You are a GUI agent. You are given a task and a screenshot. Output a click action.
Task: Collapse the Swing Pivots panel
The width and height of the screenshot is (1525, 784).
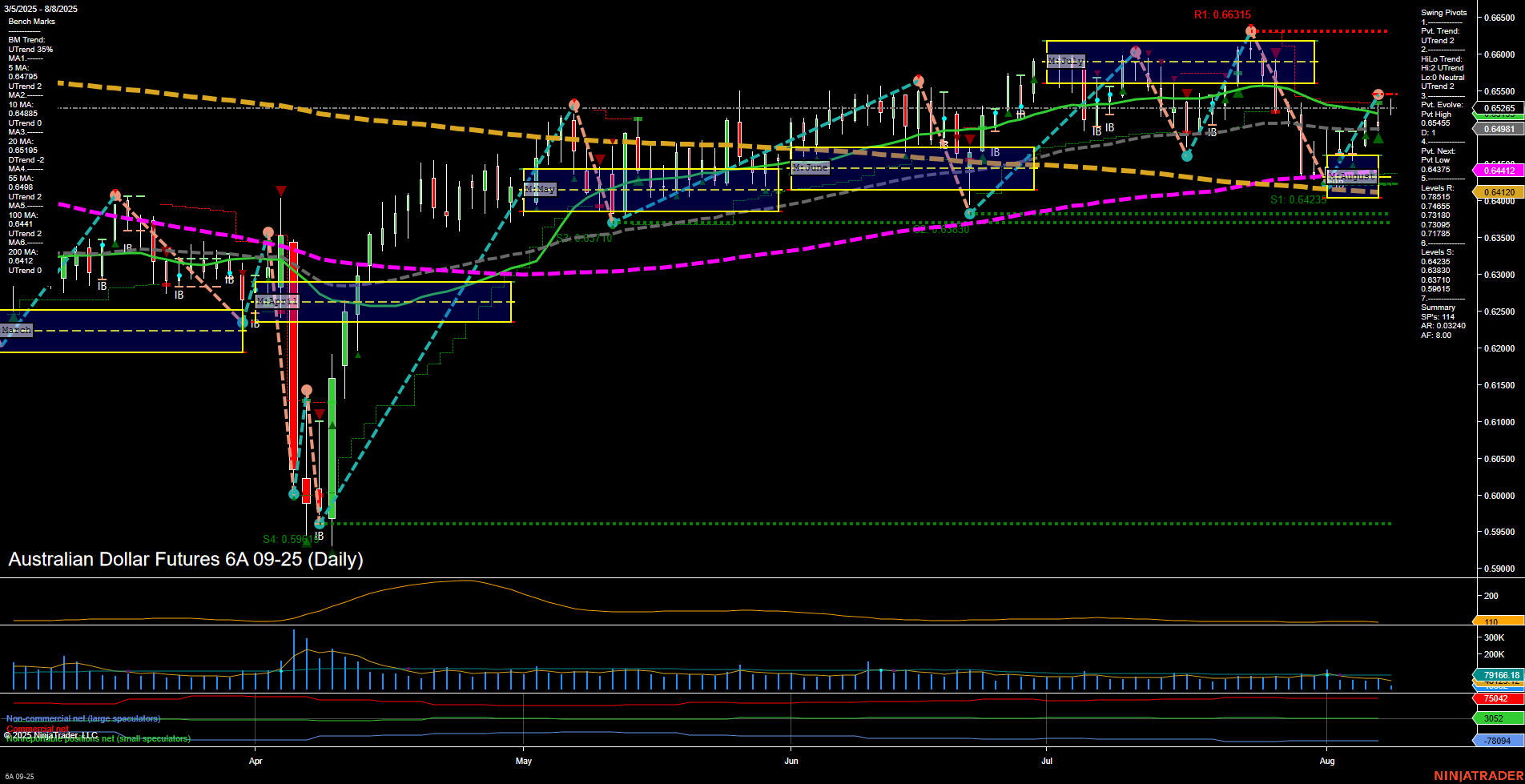coord(1443,13)
